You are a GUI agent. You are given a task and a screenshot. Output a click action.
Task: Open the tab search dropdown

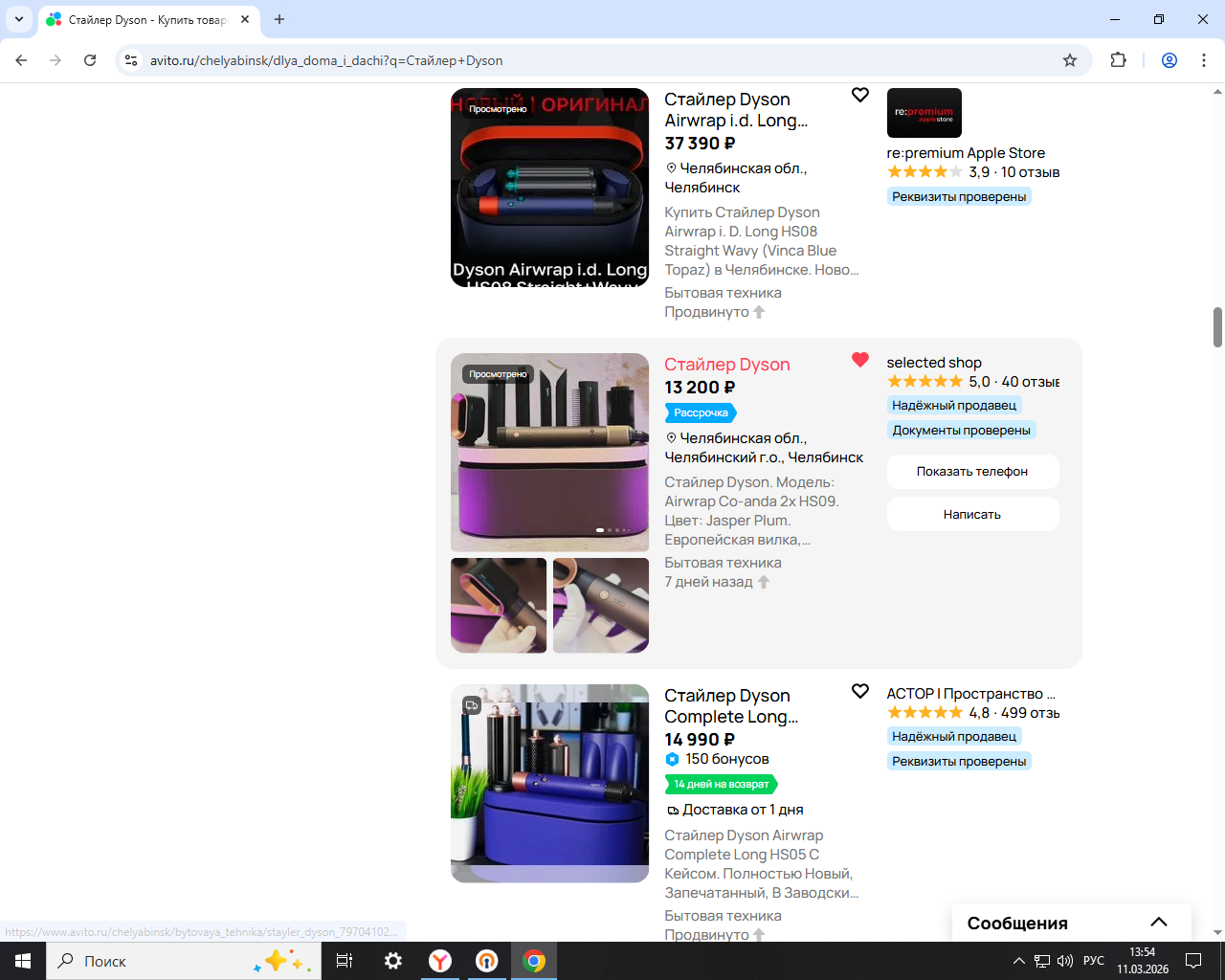pyautogui.click(x=19, y=19)
